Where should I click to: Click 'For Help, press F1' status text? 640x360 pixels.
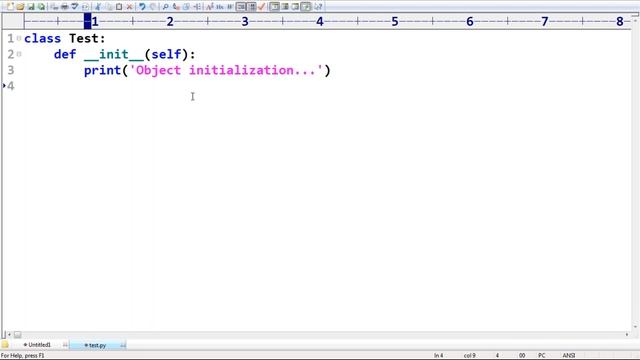(22, 356)
